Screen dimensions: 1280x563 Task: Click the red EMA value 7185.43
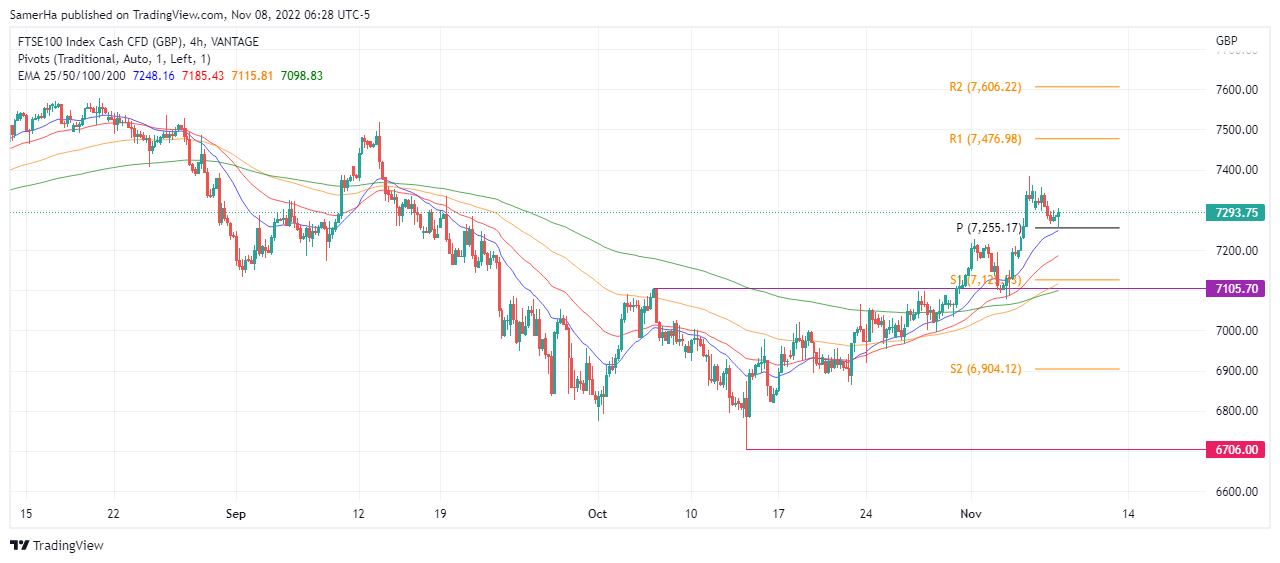tap(203, 76)
